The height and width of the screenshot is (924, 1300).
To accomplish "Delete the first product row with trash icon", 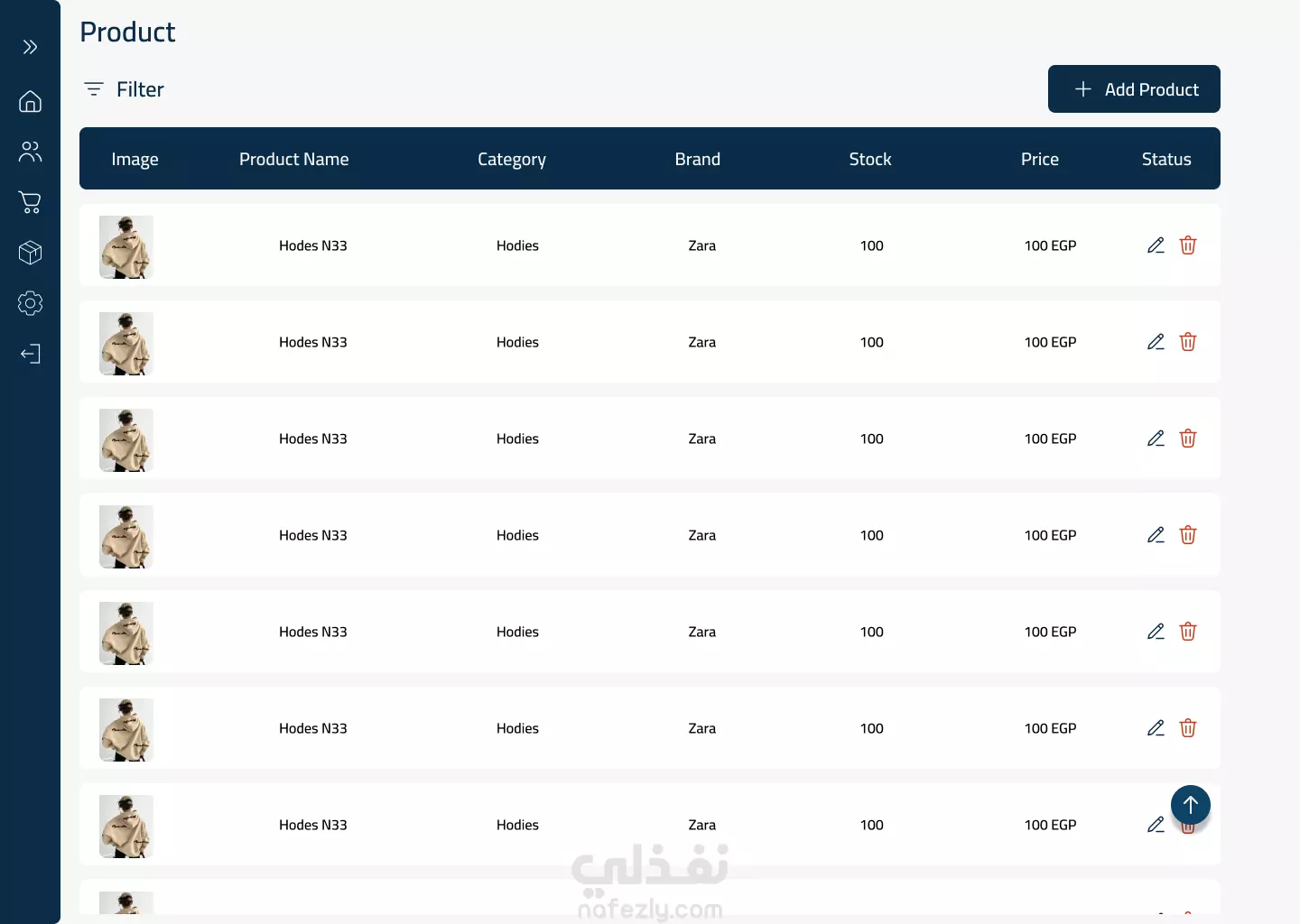I will [x=1188, y=245].
